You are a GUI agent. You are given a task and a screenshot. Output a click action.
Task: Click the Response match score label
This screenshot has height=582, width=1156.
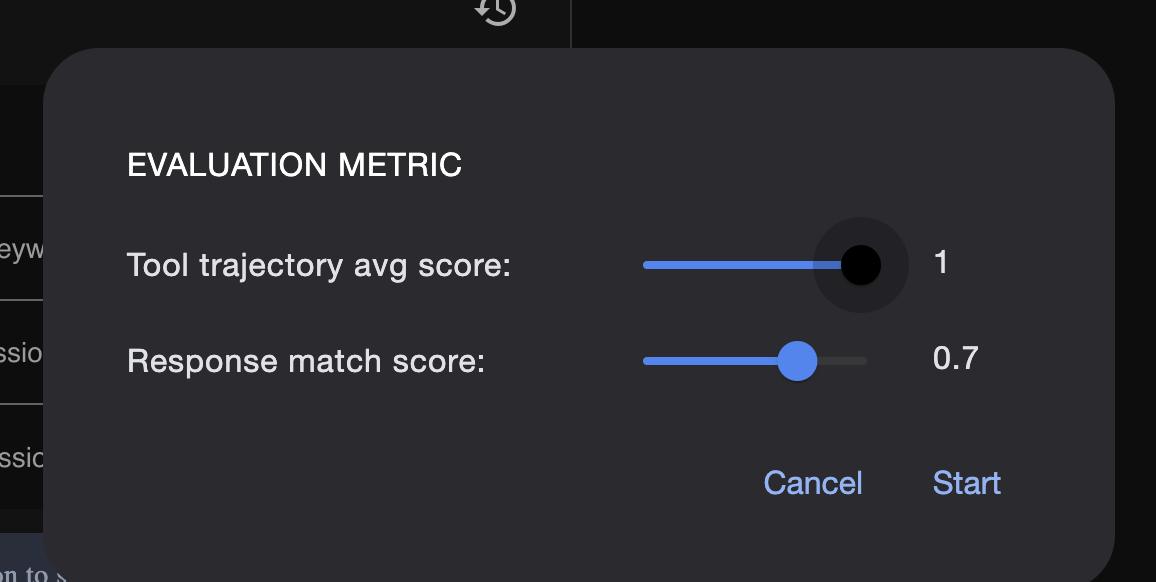(x=306, y=360)
